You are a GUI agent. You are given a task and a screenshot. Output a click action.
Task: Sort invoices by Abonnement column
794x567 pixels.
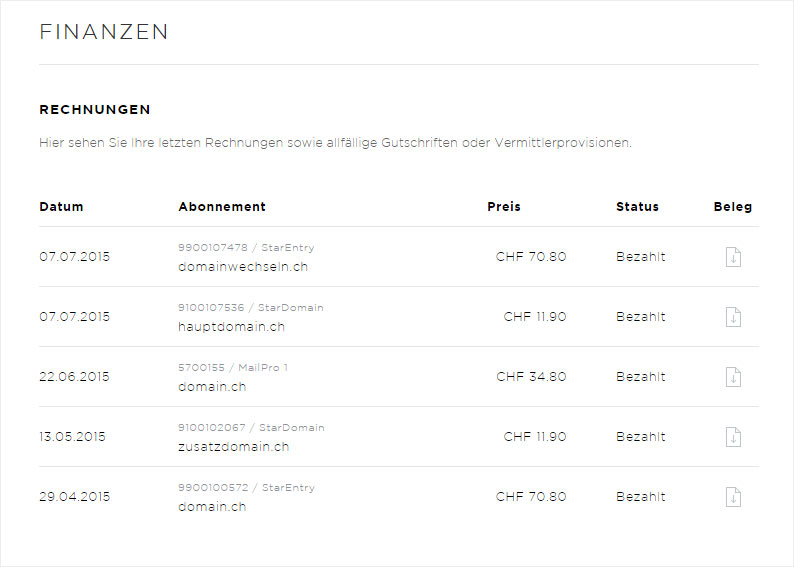[222, 207]
